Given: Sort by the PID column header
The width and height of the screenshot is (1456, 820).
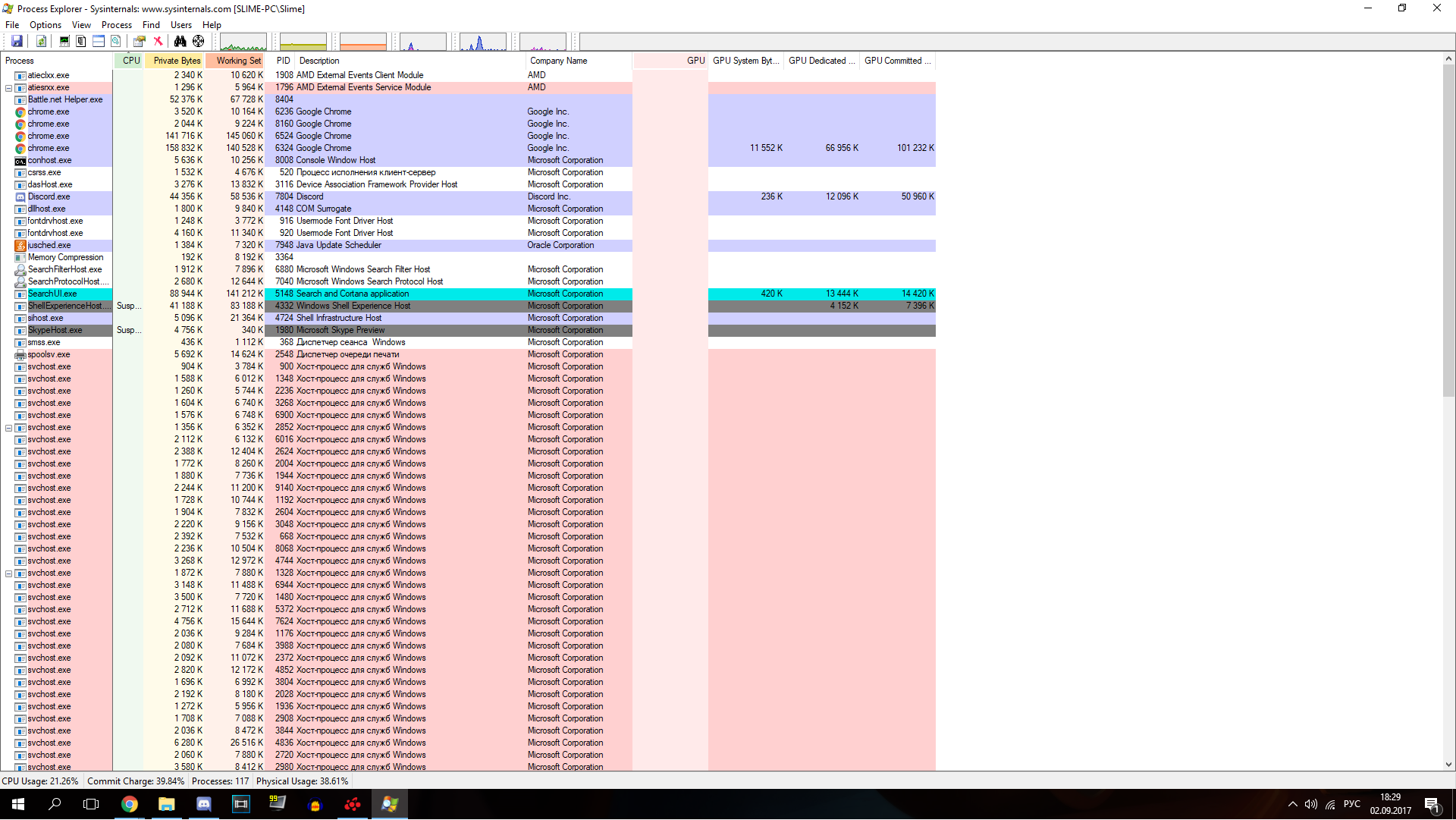Looking at the screenshot, I should 281,61.
